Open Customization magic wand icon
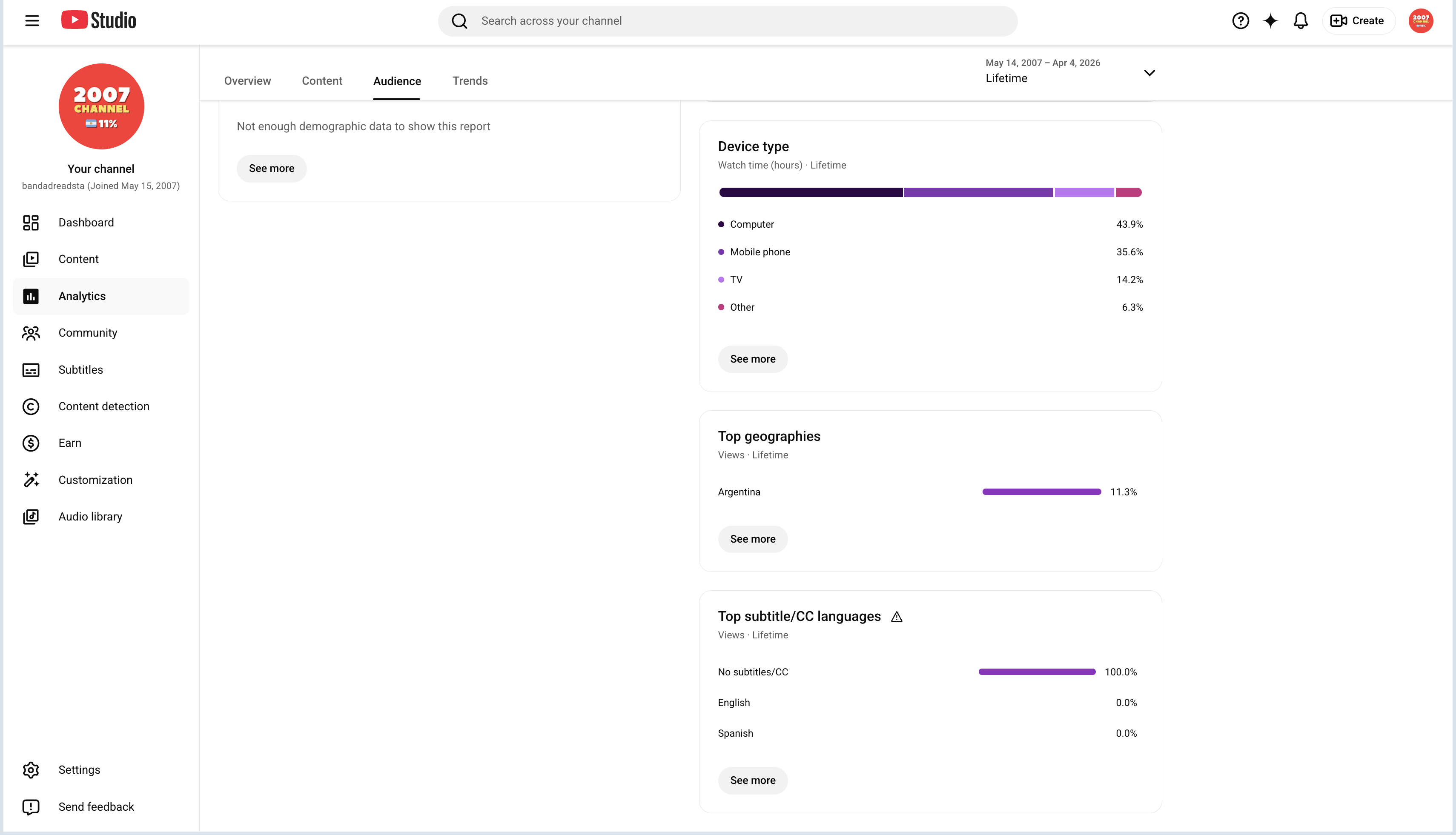1456x835 pixels. click(x=31, y=480)
